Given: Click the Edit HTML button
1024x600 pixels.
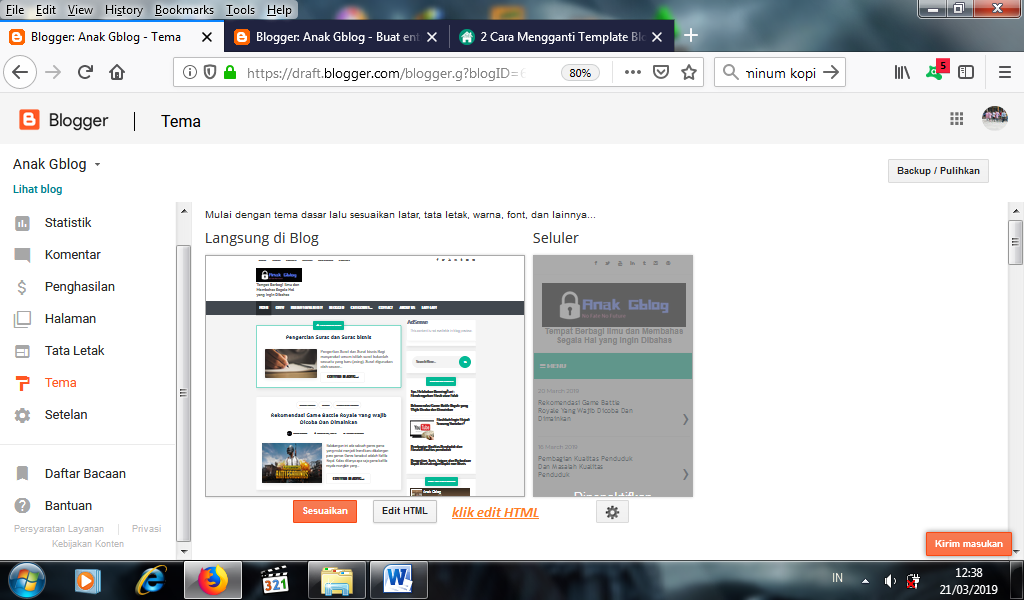Looking at the screenshot, I should [404, 511].
